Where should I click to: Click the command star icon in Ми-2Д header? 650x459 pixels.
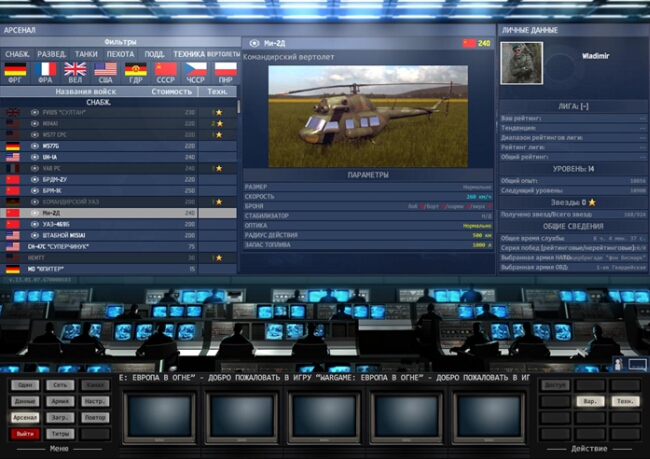pyautogui.click(x=254, y=43)
